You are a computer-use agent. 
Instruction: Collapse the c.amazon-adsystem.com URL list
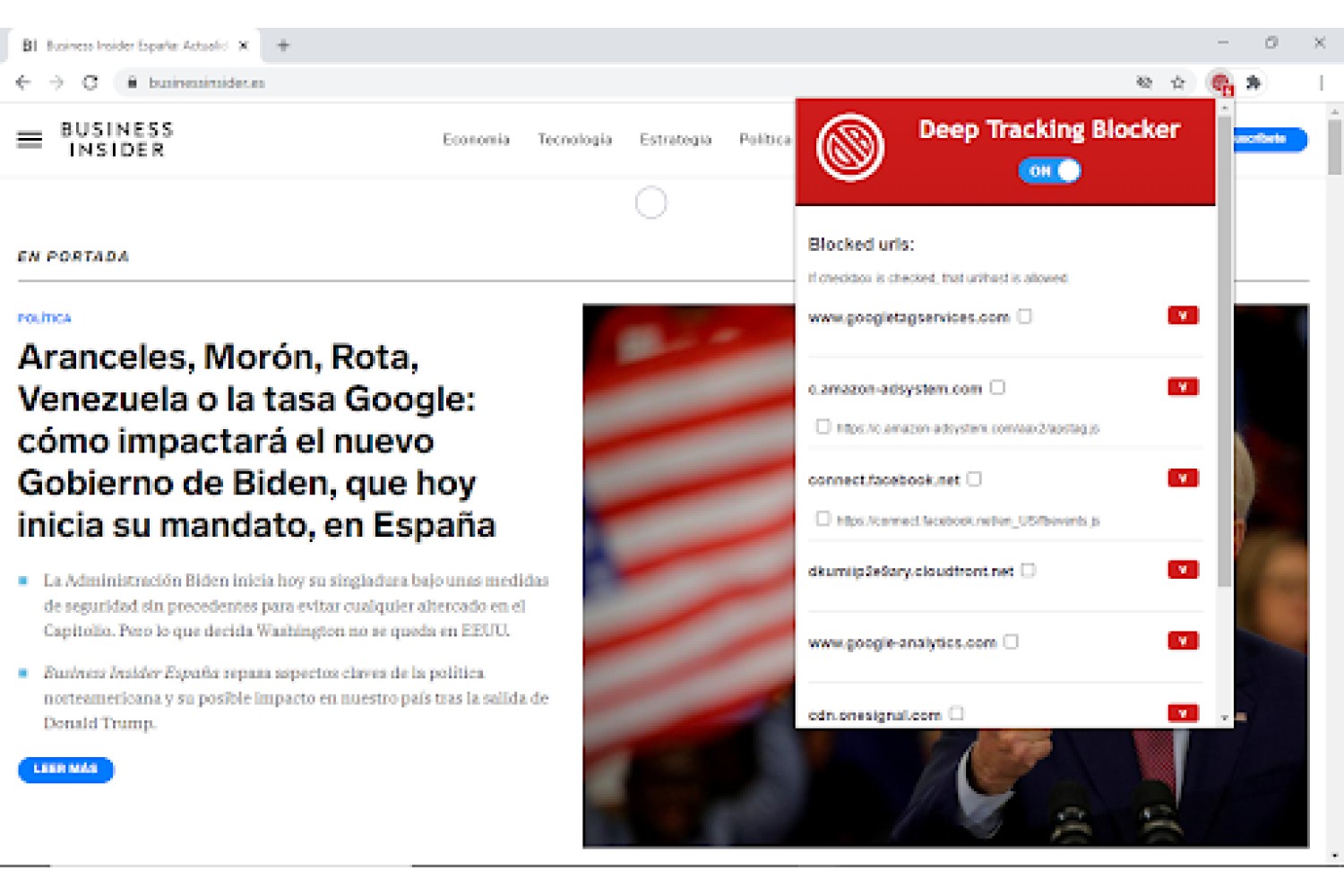tap(1183, 387)
